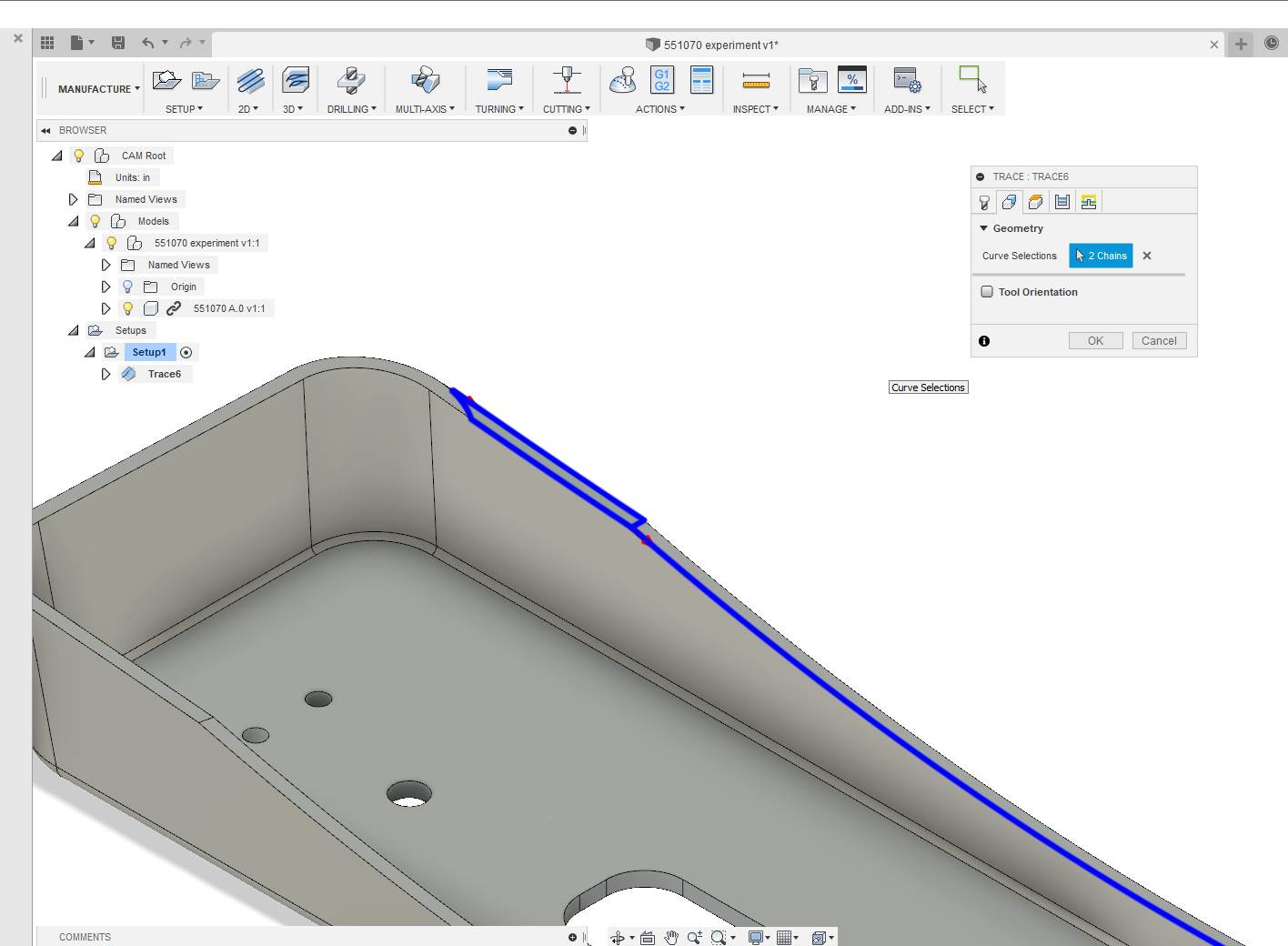Collapse the Setups tree node
Image resolution: width=1288 pixels, height=946 pixels.
[x=74, y=330]
